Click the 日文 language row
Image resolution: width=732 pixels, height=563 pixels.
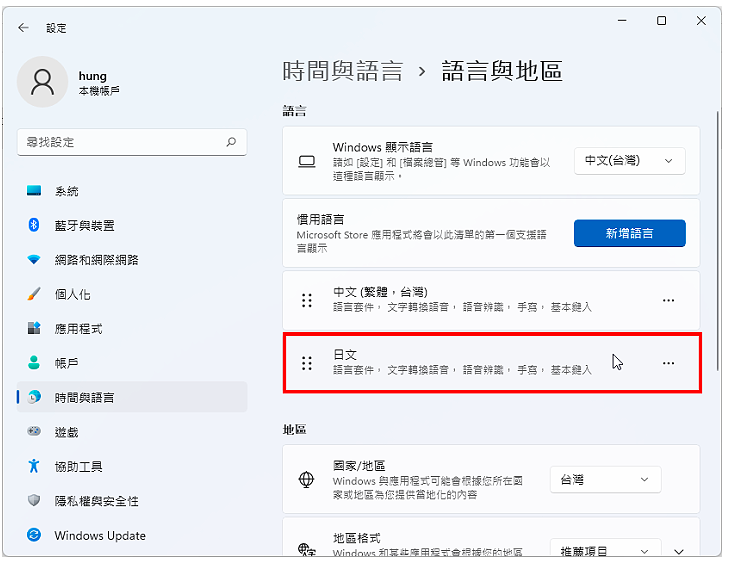point(492,363)
